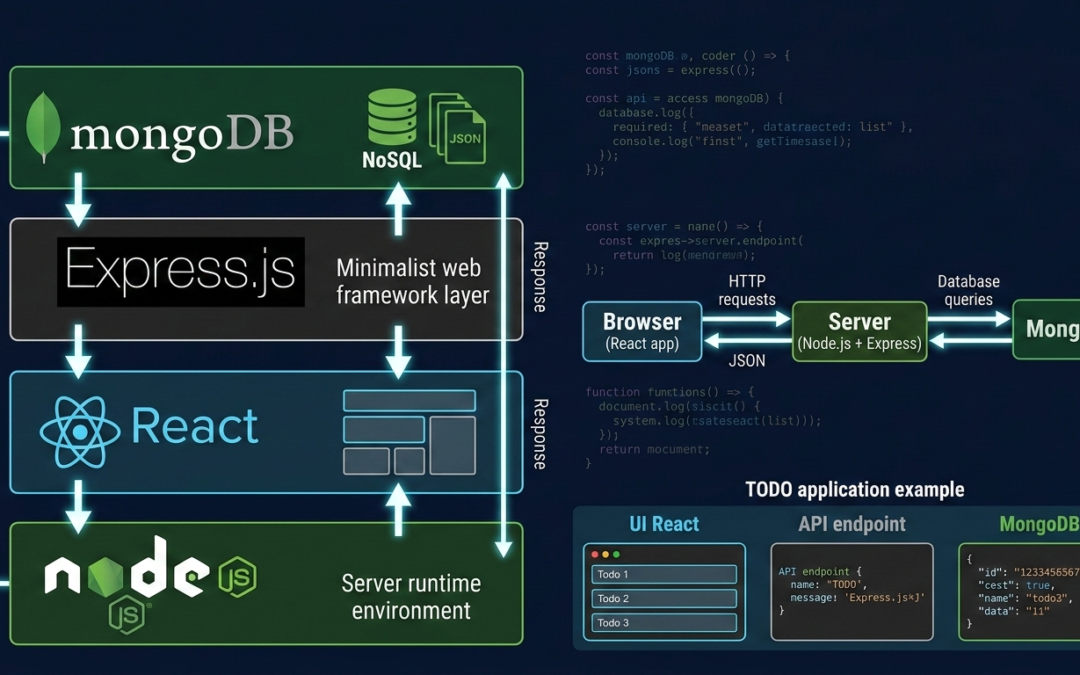Click the Todo 1 list item

point(663,574)
